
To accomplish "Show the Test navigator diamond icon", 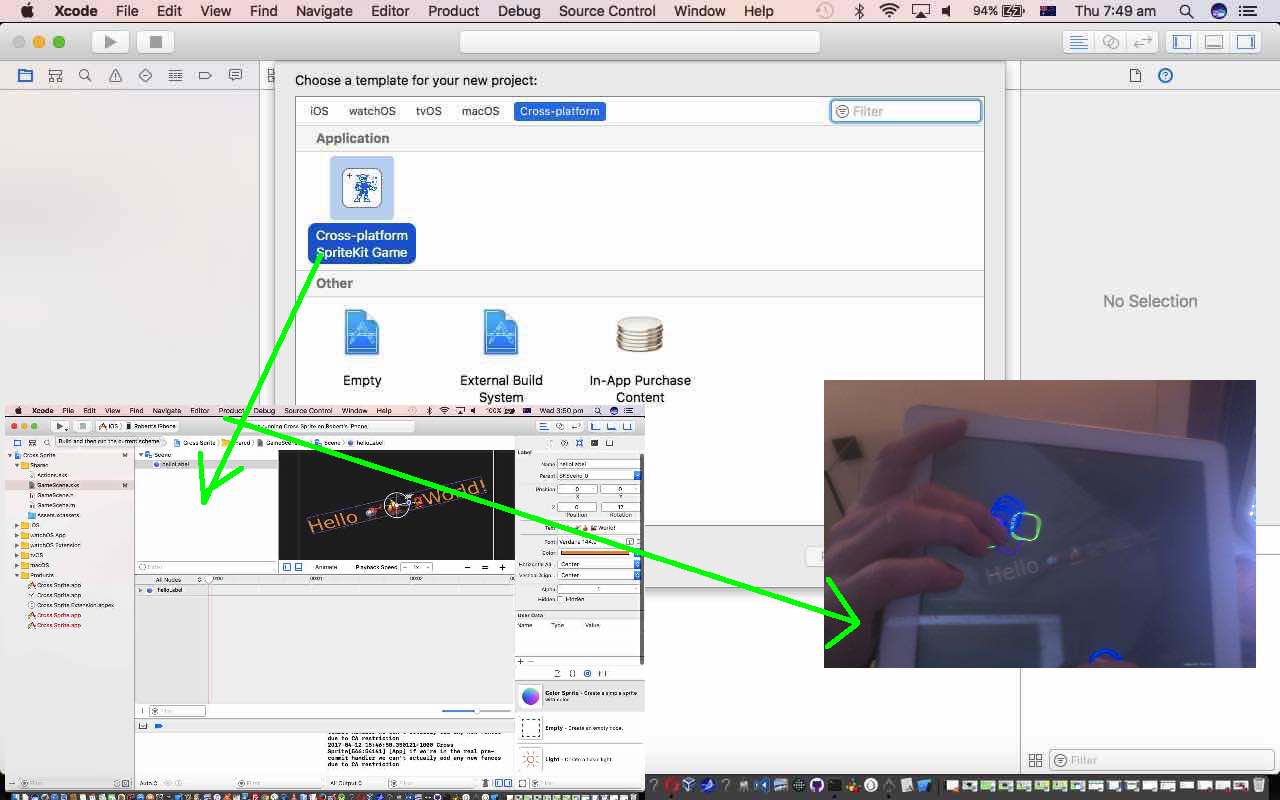I will tap(145, 76).
